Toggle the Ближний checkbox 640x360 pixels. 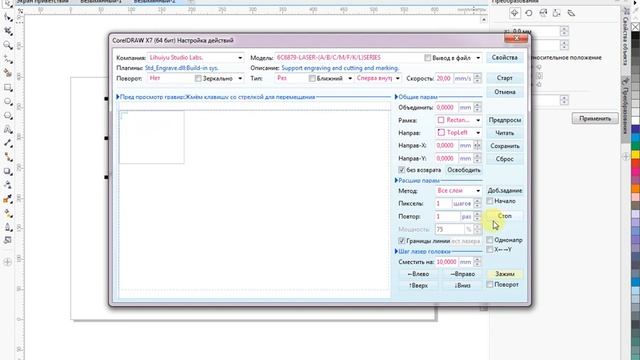point(312,78)
